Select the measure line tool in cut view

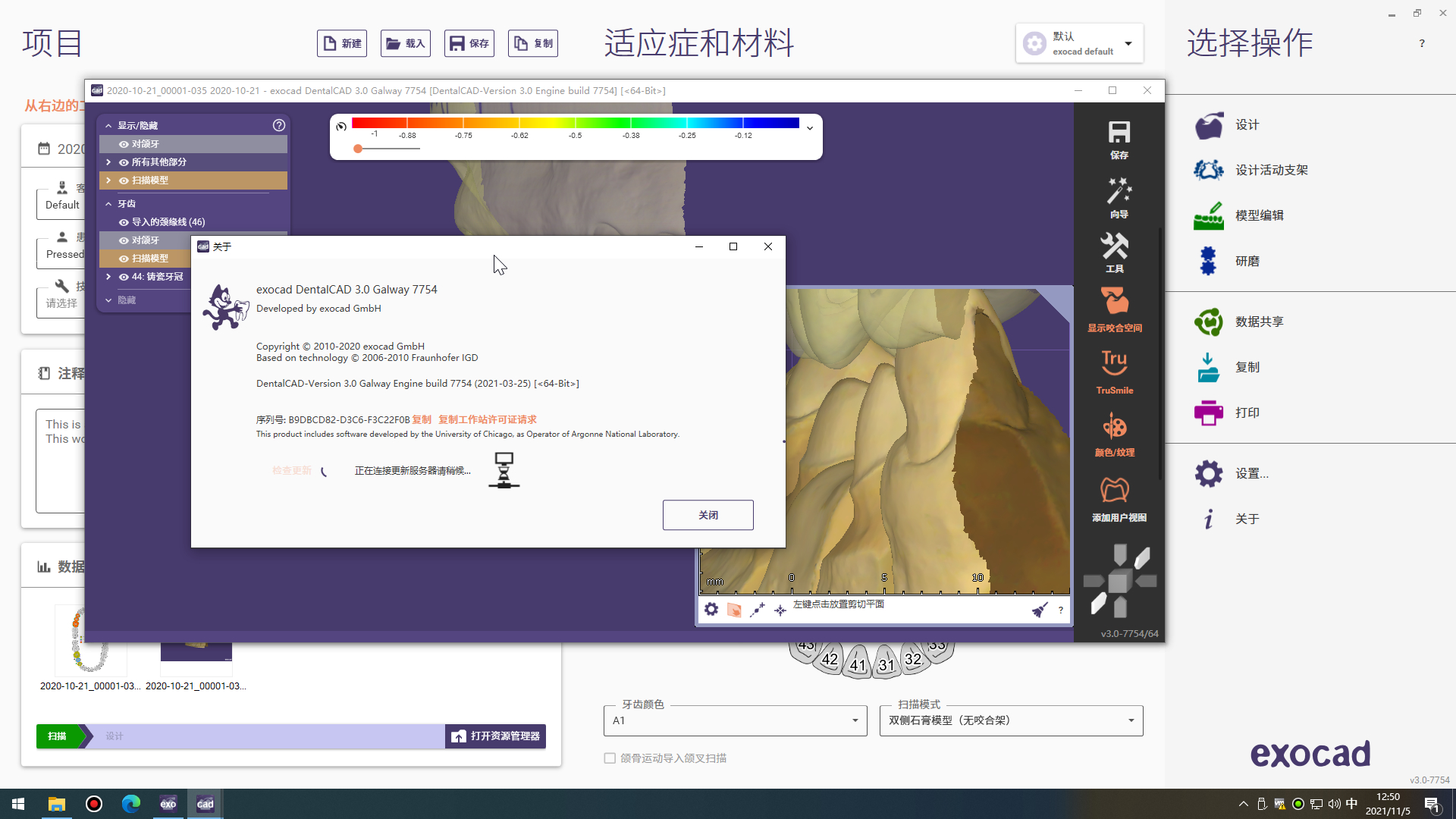point(757,610)
